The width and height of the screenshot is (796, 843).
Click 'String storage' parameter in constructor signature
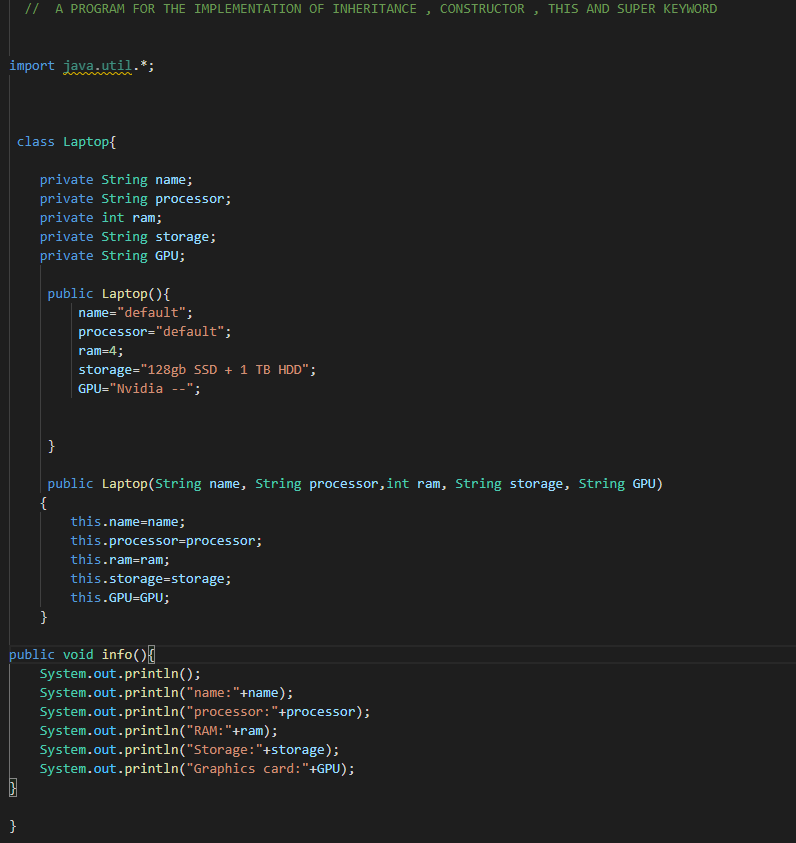pyautogui.click(x=509, y=484)
